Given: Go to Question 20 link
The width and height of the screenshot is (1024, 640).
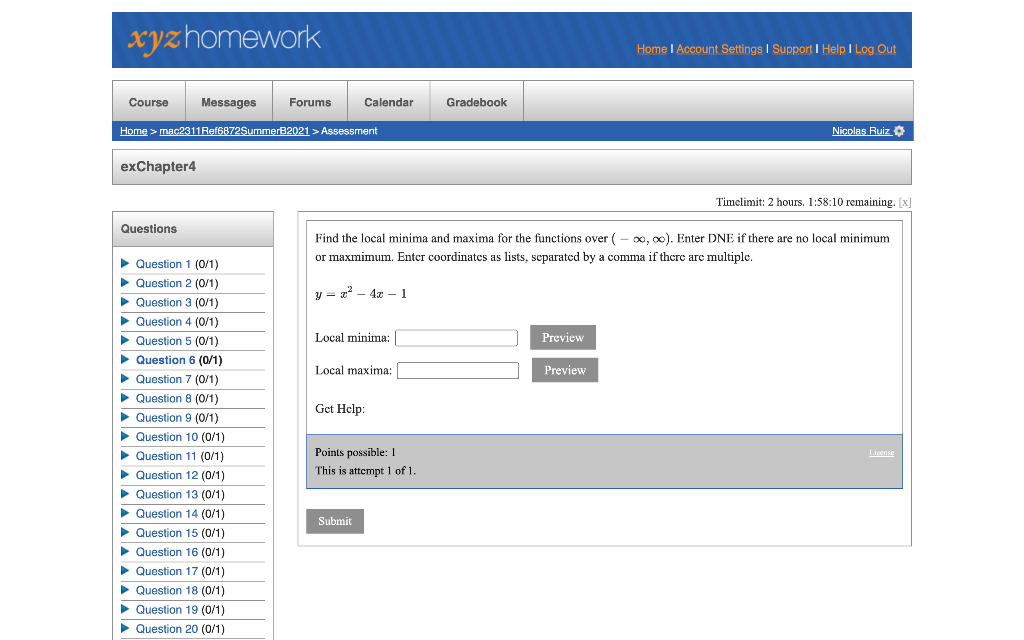Looking at the screenshot, I should point(167,629).
